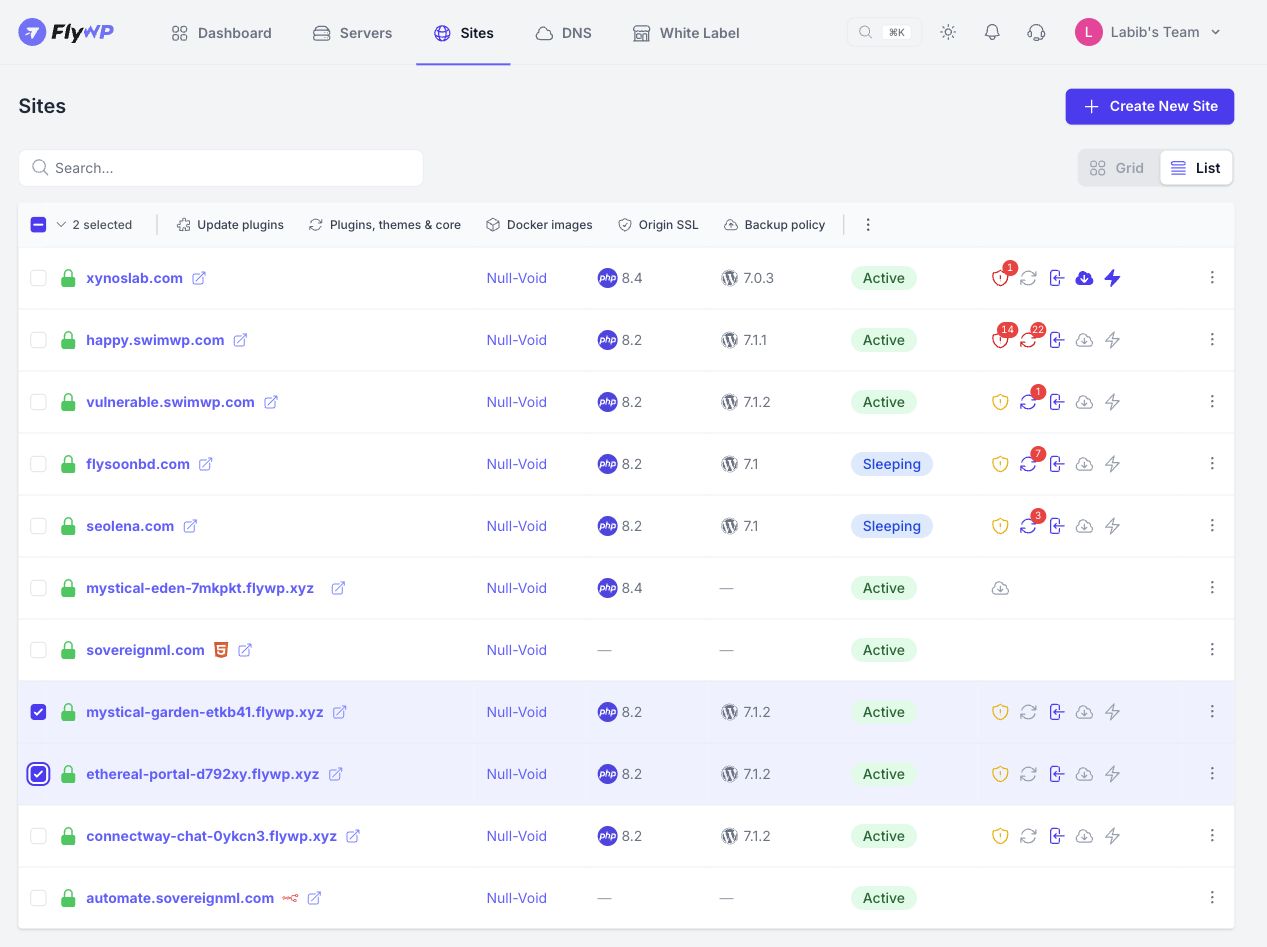Click Plugins, themes & core bulk action
The image size is (1267, 947).
385,225
